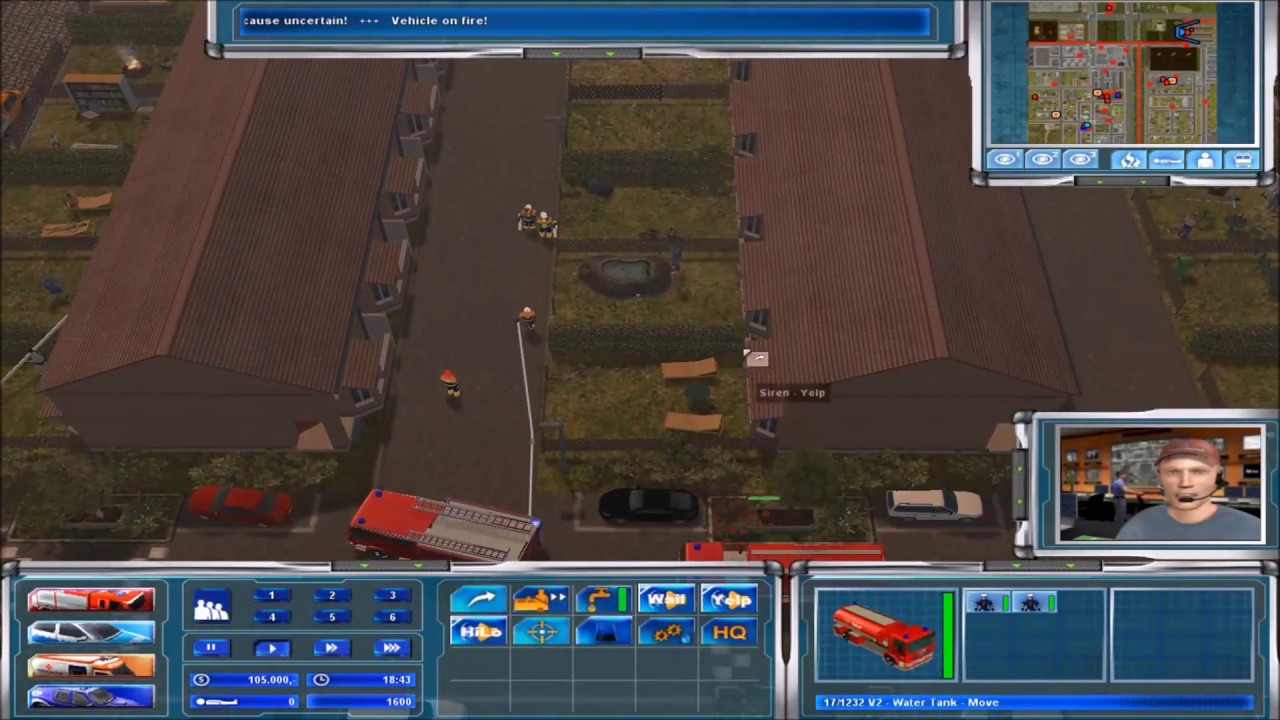1280x720 pixels.
Task: Click the parked white car
Action: [x=934, y=504]
